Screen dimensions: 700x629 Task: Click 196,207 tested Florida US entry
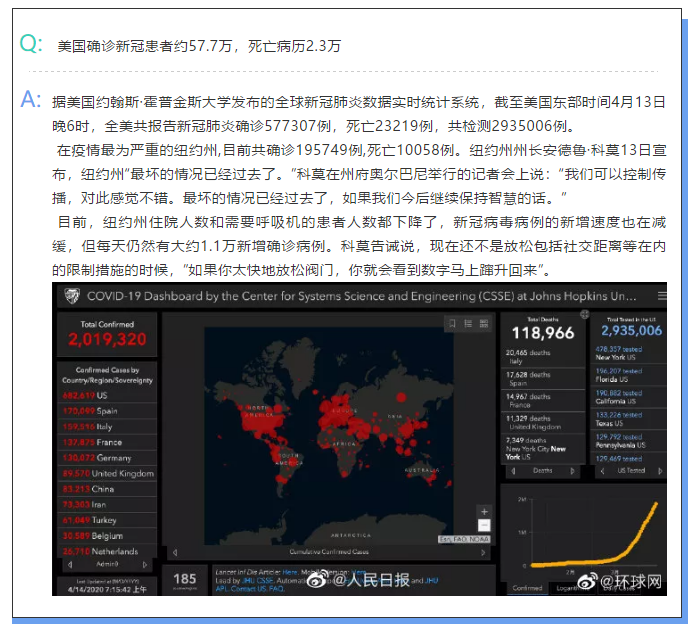pos(629,375)
